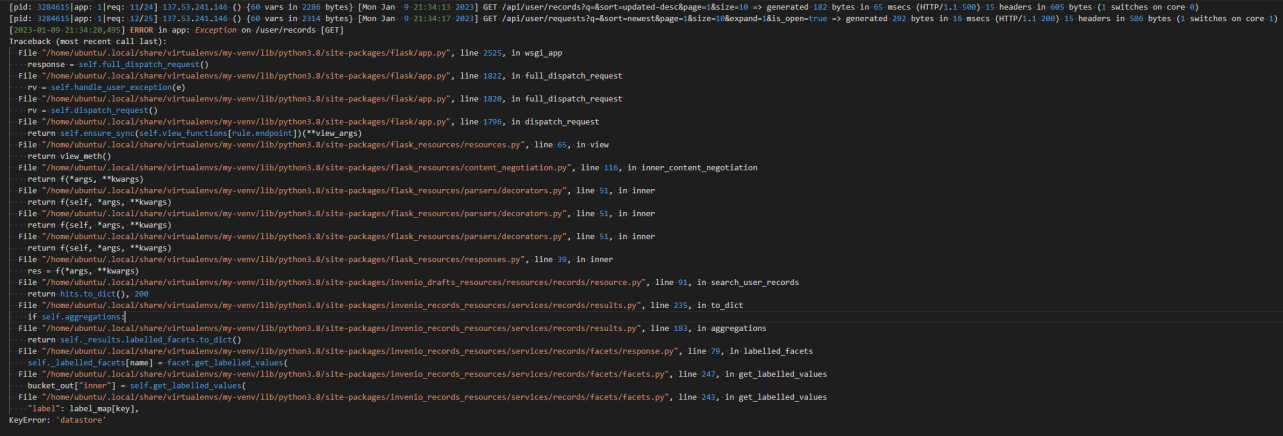Click 'rv = self.handle_user_exception(e)' line

107,87
